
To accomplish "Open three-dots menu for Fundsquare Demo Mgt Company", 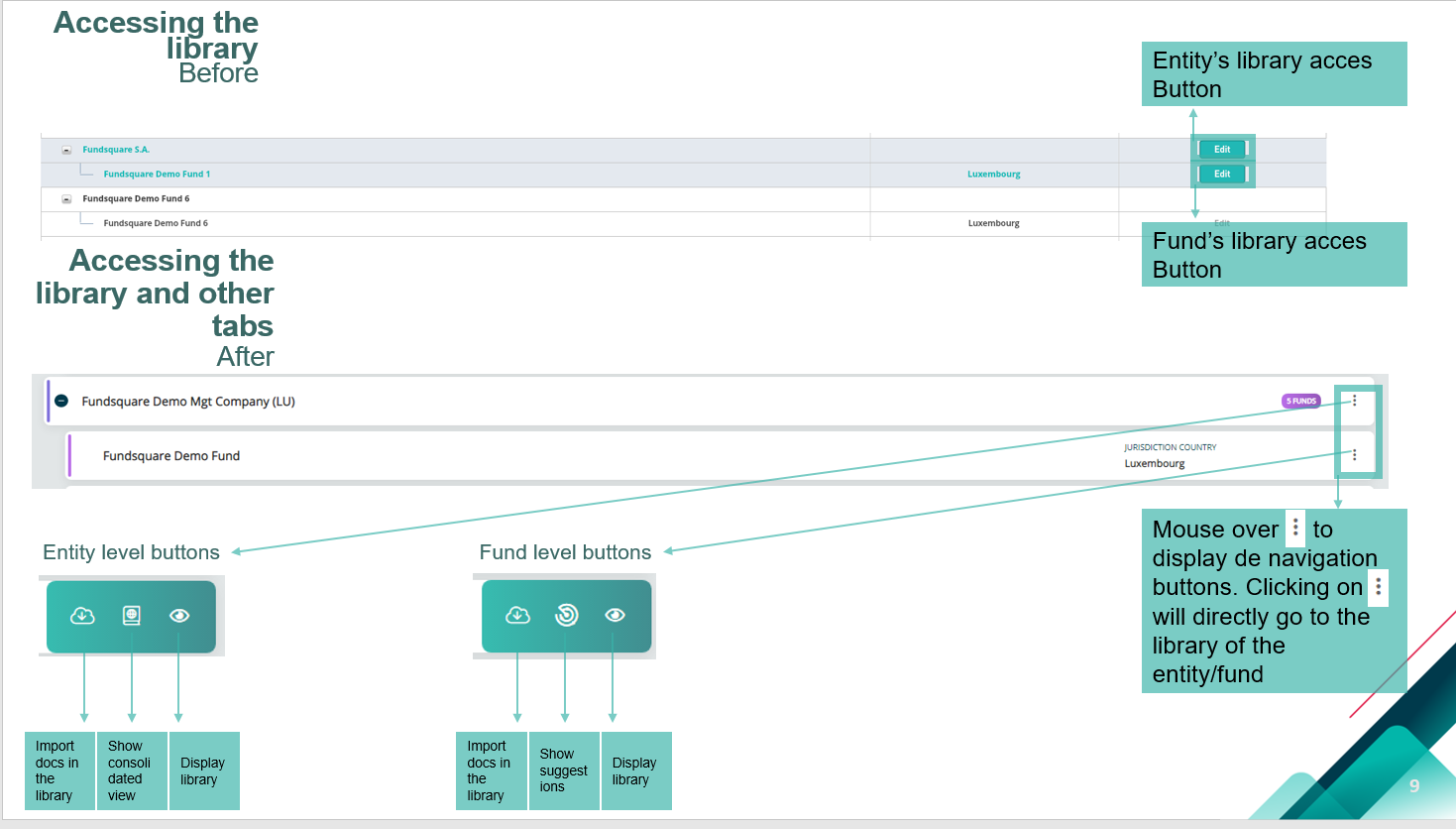I will pyautogui.click(x=1355, y=401).
